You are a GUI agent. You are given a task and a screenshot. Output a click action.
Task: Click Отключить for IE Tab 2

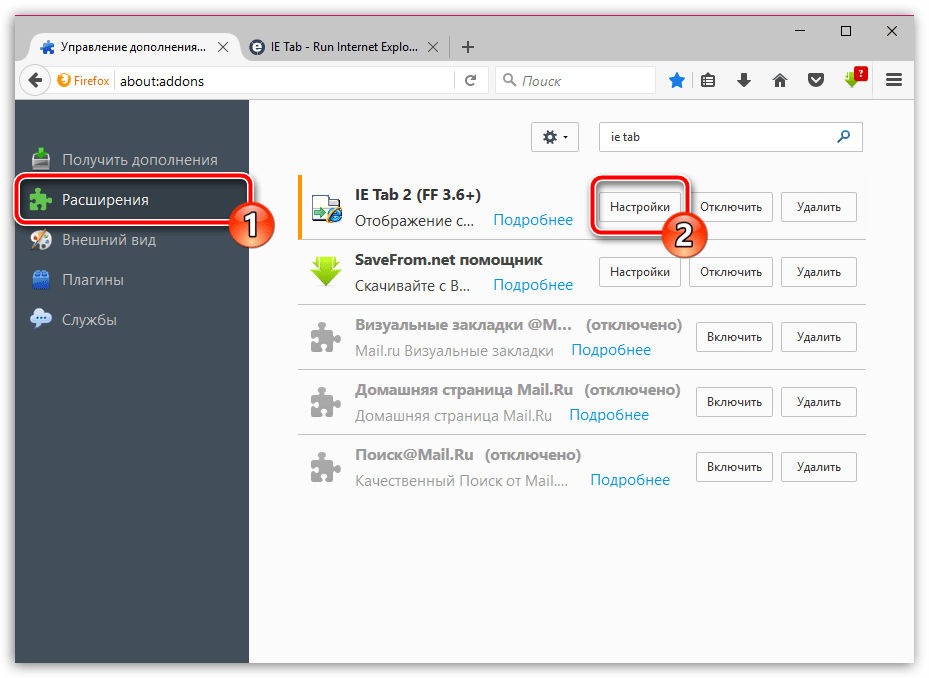(731, 207)
